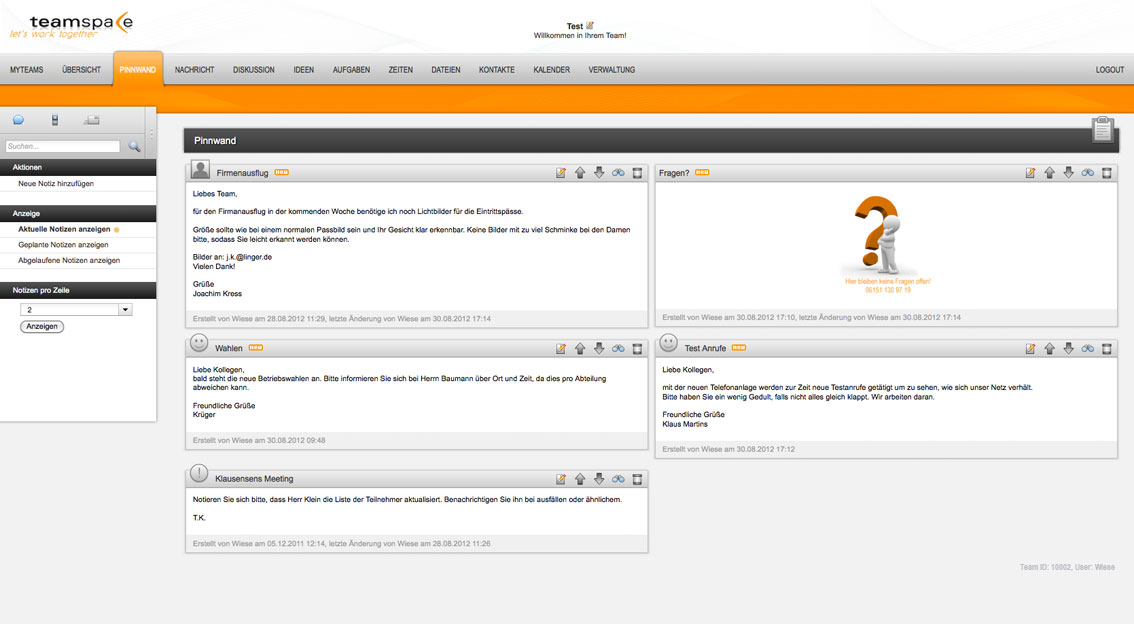This screenshot has width=1134, height=624.
Task: Click the question mark figure image
Action: point(881,234)
